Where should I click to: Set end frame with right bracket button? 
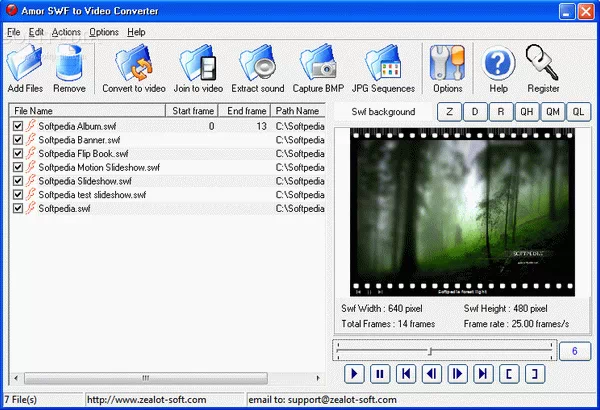click(535, 374)
